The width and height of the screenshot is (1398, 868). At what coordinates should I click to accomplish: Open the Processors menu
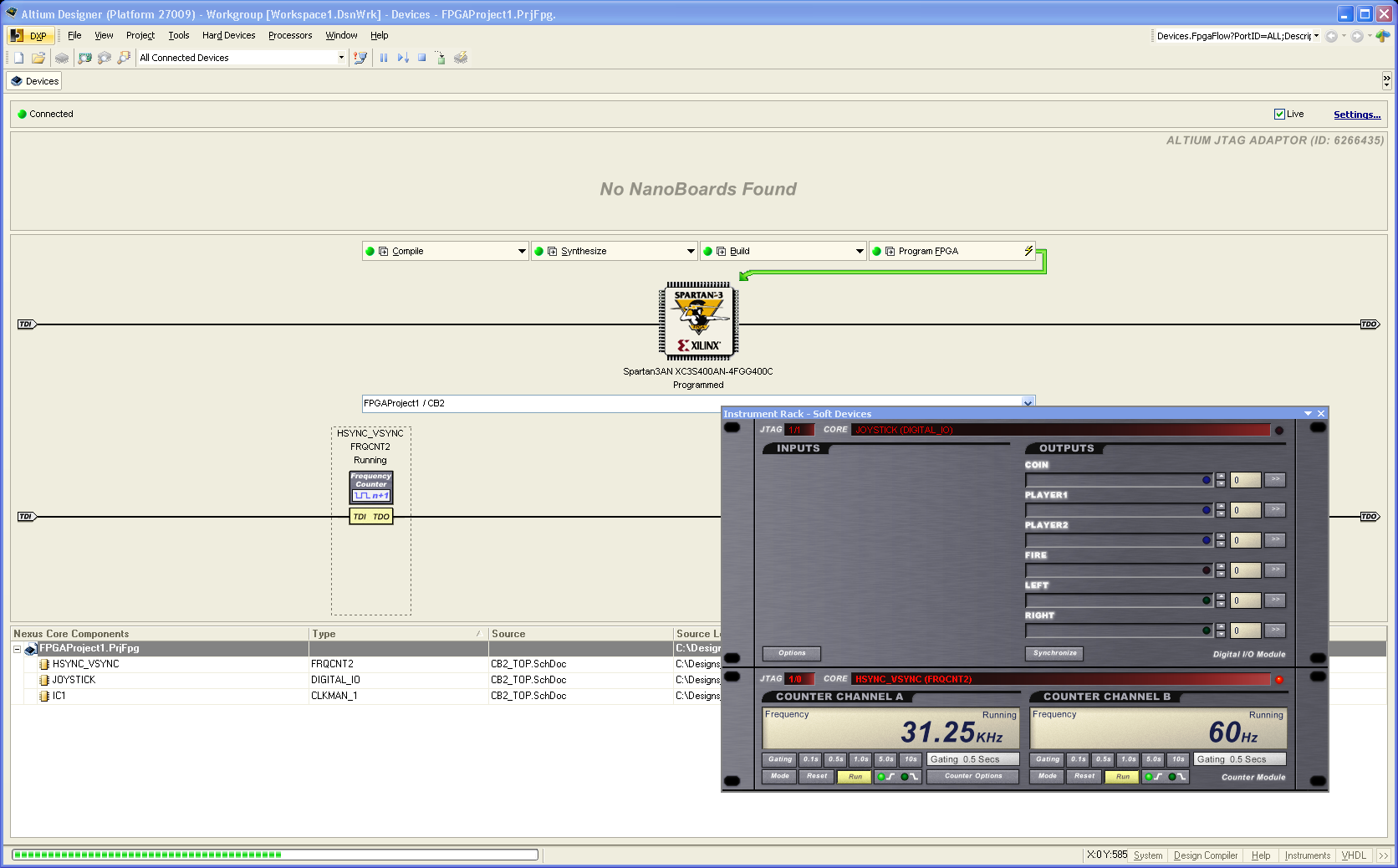point(290,35)
